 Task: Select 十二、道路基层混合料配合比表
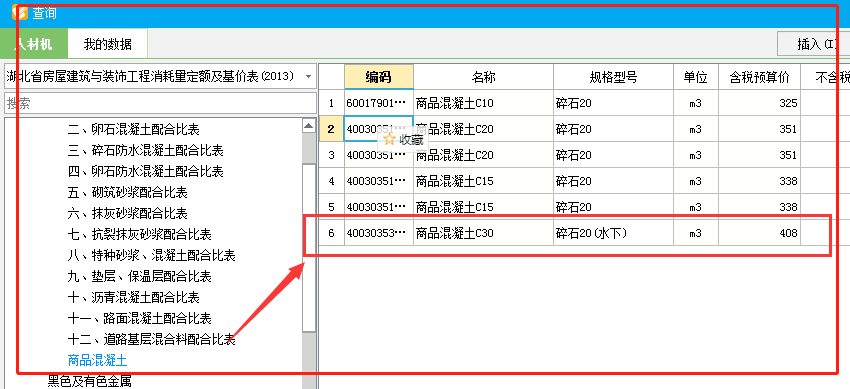[151, 340]
